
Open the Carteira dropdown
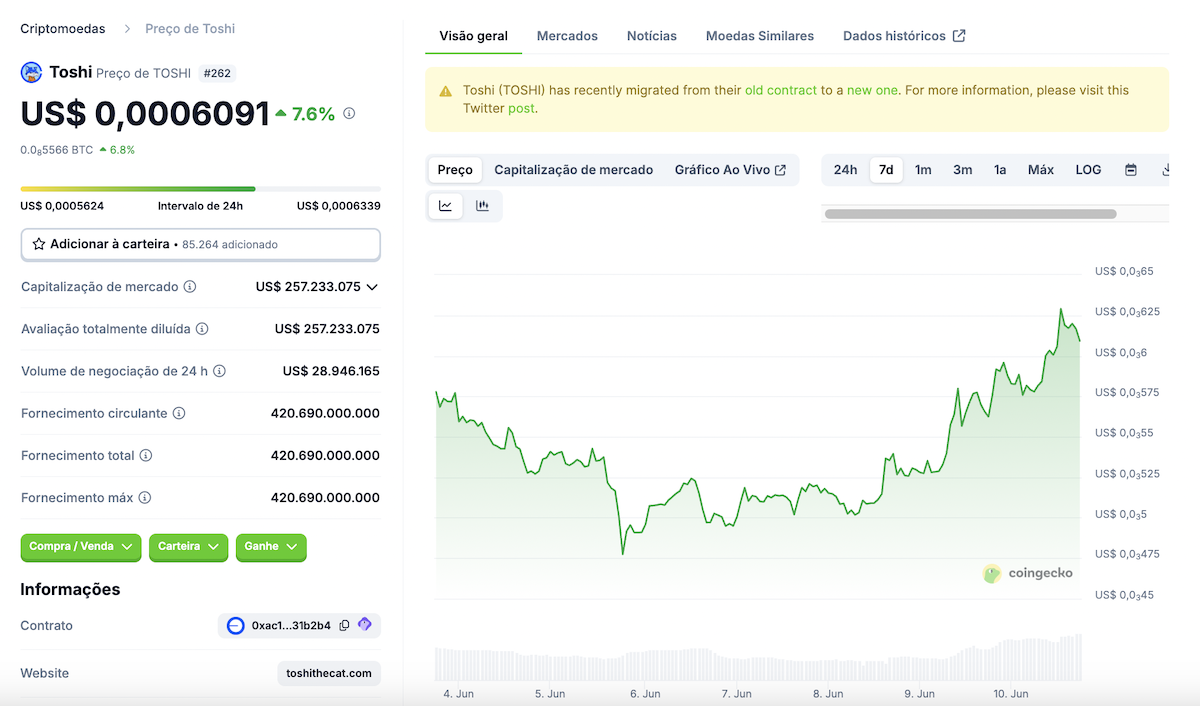point(188,547)
